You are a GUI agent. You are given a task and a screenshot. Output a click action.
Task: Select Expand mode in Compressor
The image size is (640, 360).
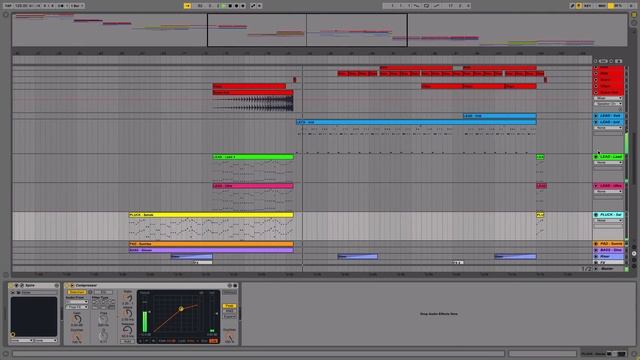(x=229, y=316)
